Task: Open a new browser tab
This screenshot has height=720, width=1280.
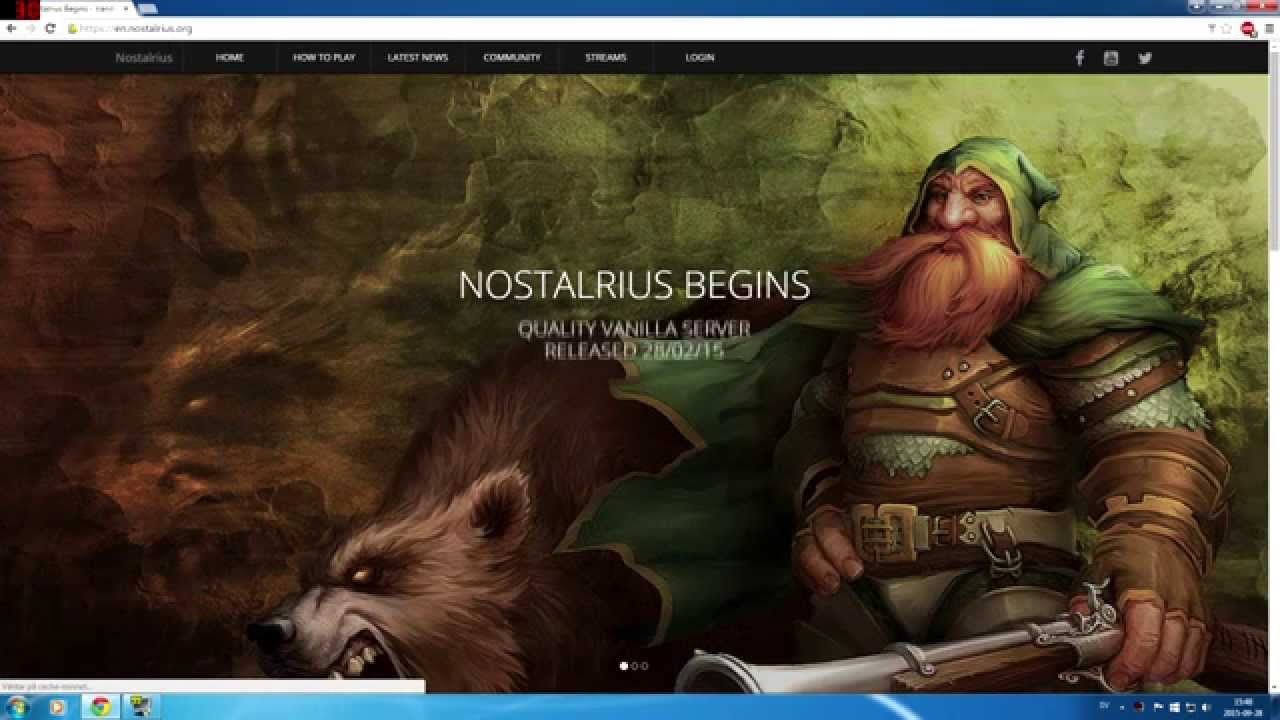Action: 147,9
